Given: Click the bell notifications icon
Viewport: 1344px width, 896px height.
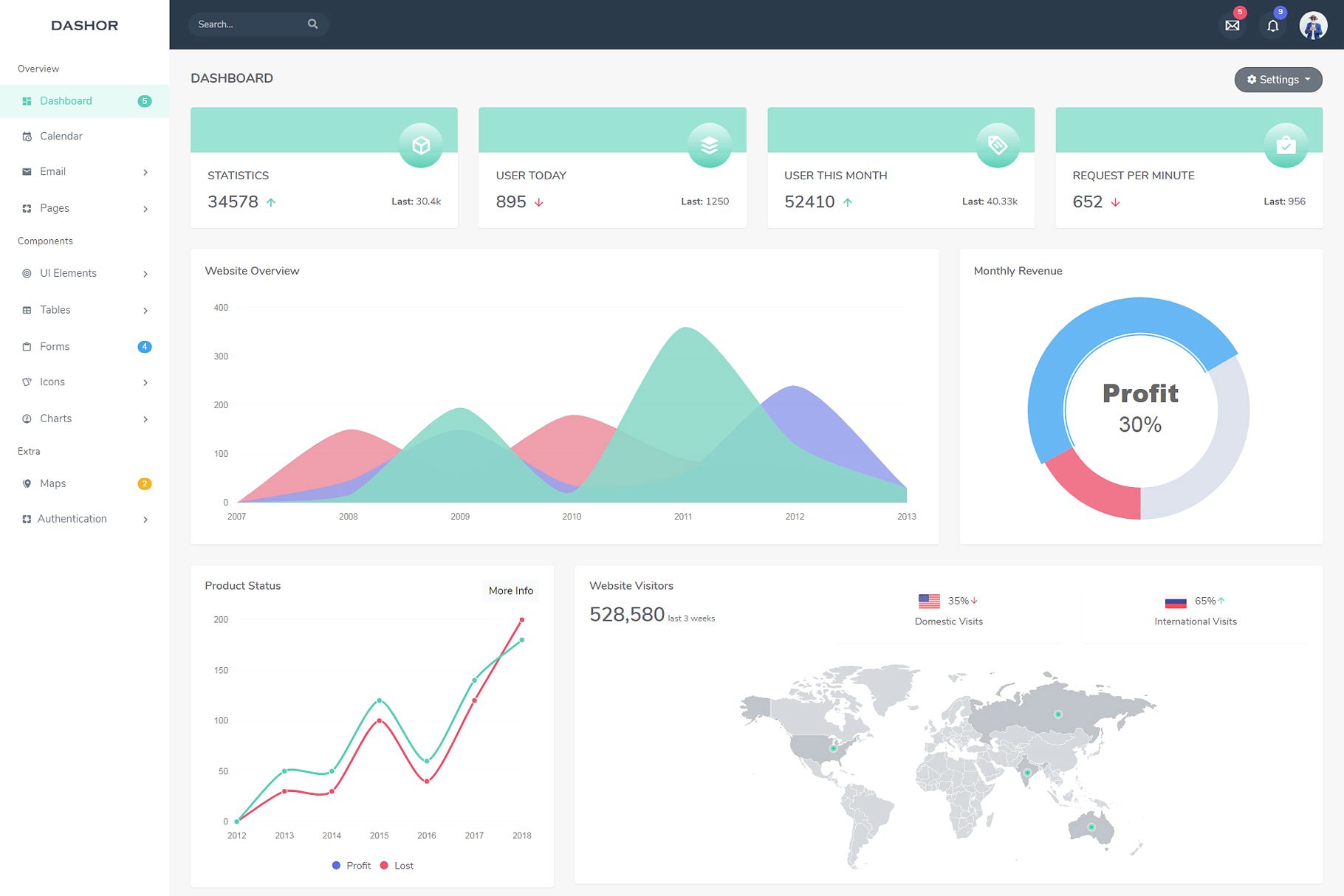Looking at the screenshot, I should (1272, 26).
